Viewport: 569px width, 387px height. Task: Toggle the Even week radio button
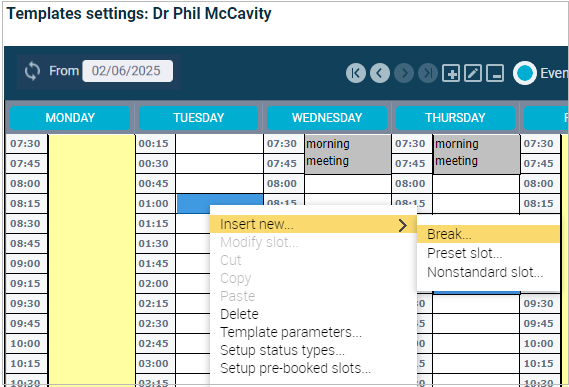pos(525,73)
